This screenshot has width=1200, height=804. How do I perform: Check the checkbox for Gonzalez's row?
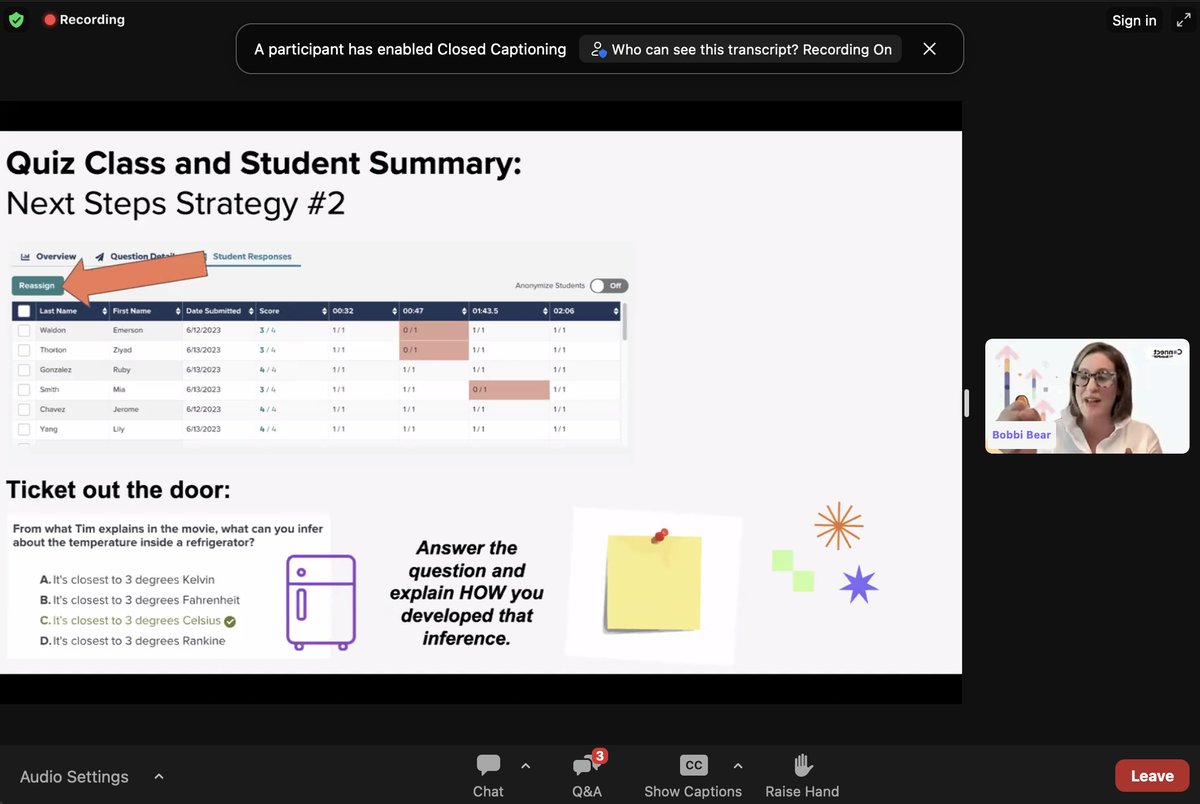[x=24, y=369]
